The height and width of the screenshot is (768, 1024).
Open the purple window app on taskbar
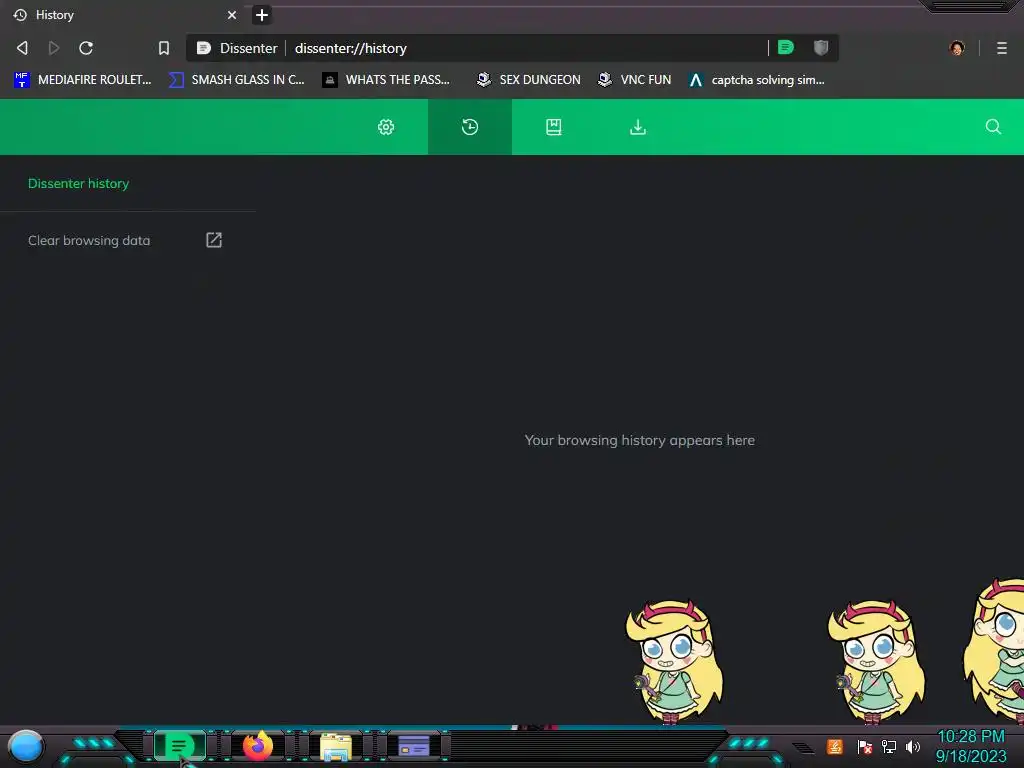413,746
